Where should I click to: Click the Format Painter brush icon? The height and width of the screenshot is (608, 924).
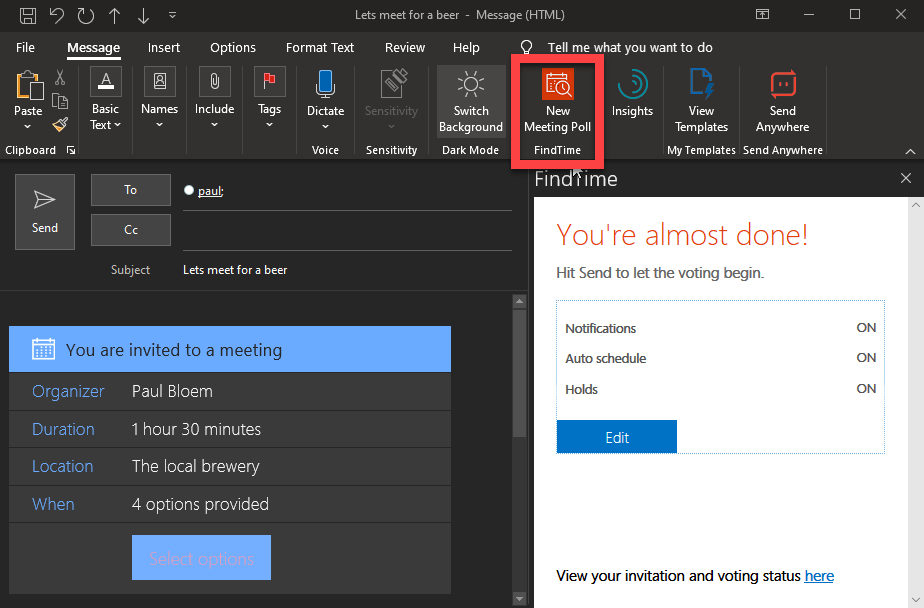pyautogui.click(x=60, y=124)
